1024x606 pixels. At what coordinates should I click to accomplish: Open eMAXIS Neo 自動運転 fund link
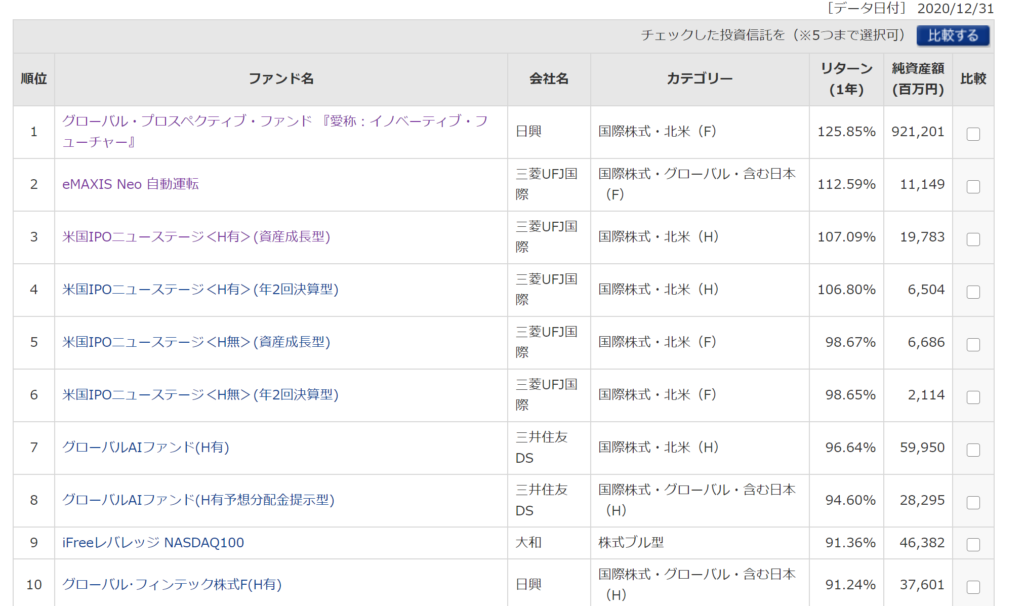click(x=130, y=184)
